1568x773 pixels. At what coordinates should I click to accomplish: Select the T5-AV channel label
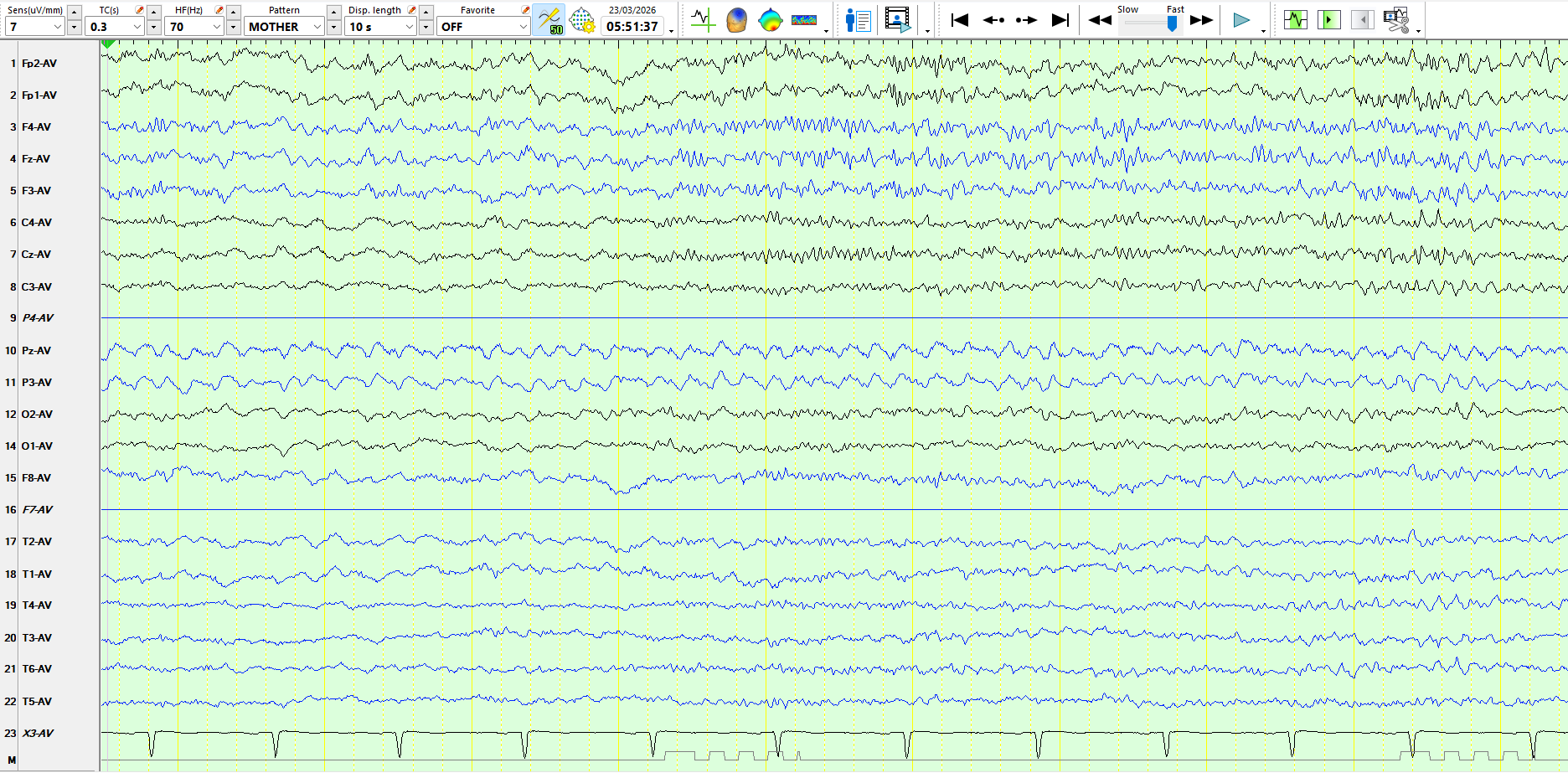tap(37, 702)
